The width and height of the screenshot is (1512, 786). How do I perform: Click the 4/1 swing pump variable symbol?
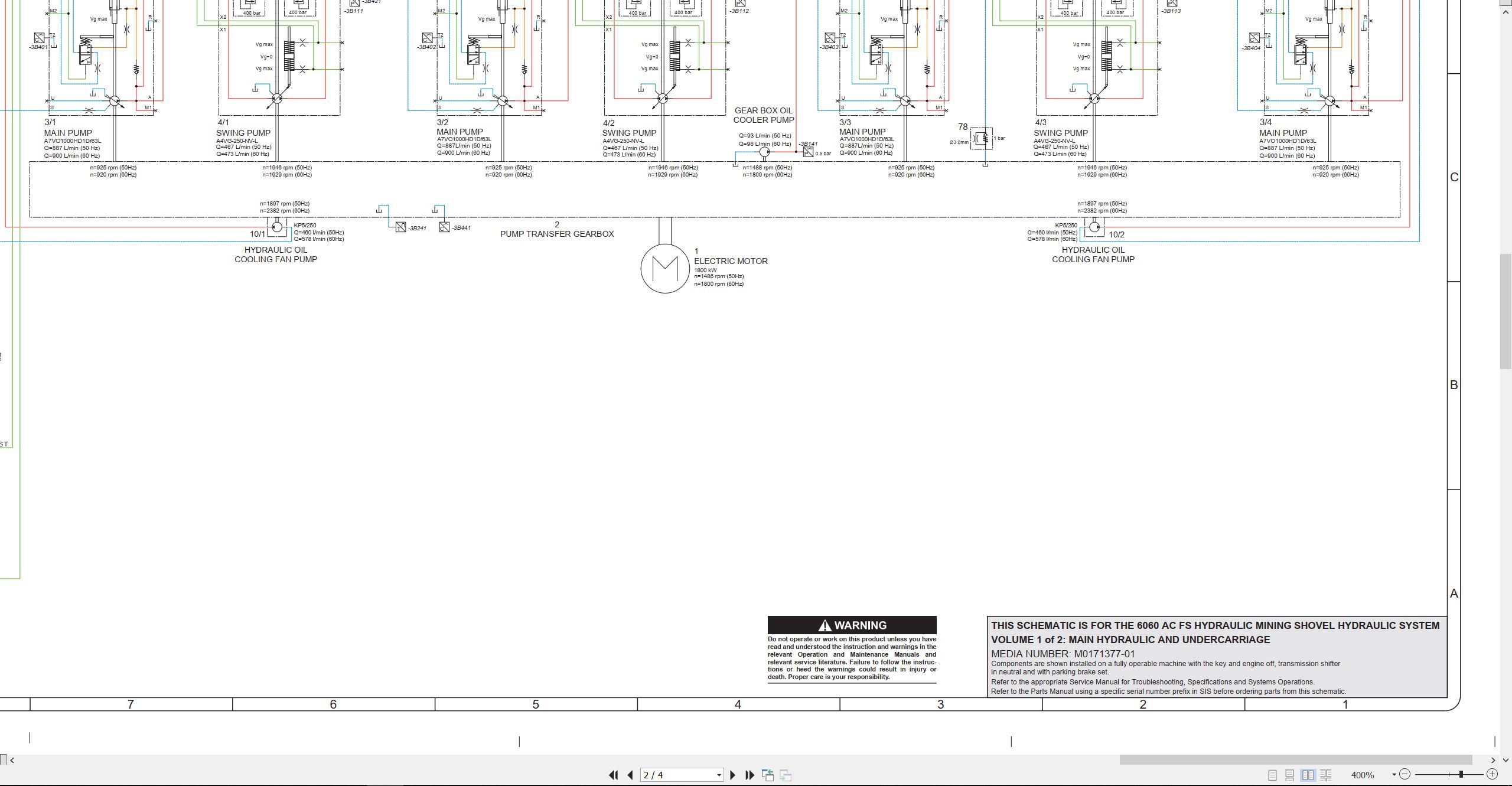coord(276,98)
